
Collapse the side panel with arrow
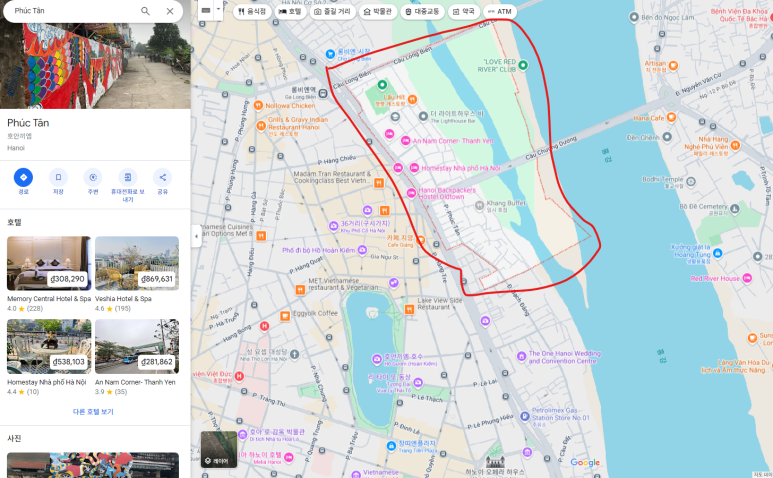coord(196,238)
